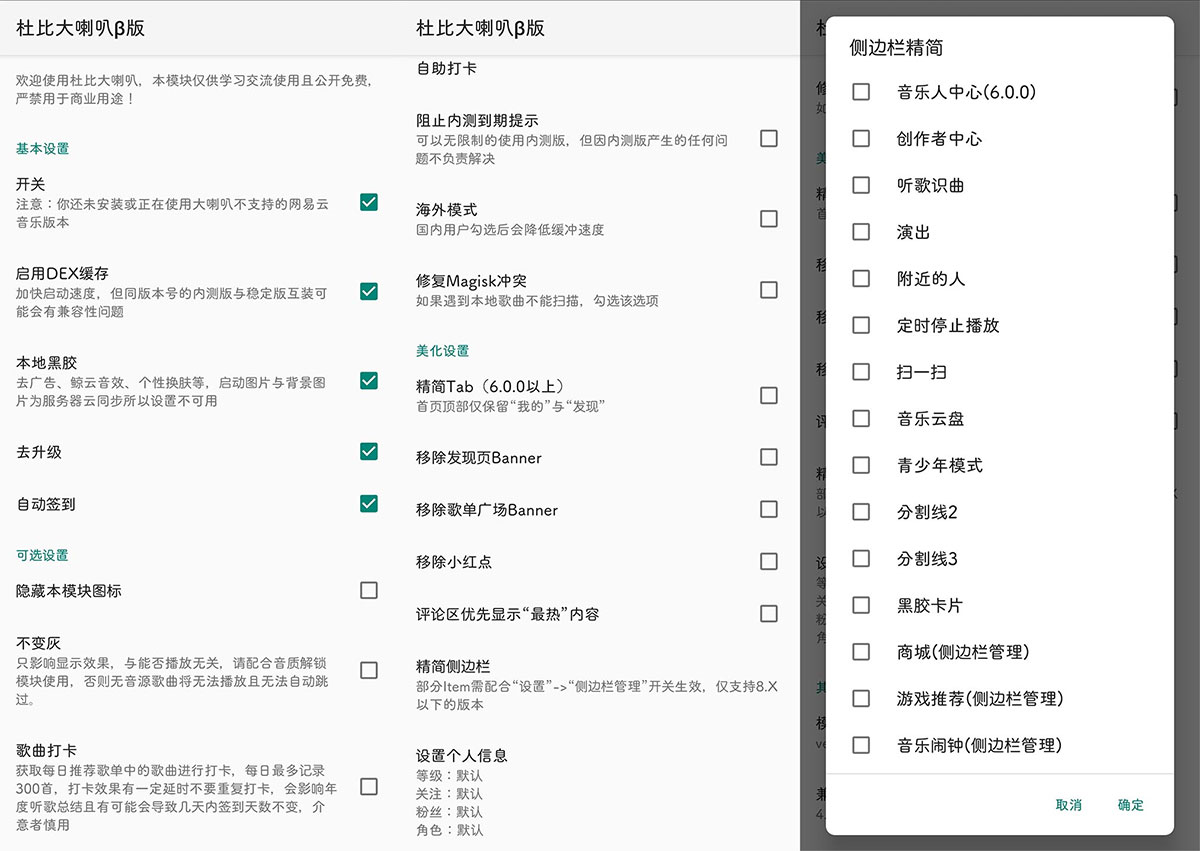Check 听歌识曲 in the dialog

point(860,185)
